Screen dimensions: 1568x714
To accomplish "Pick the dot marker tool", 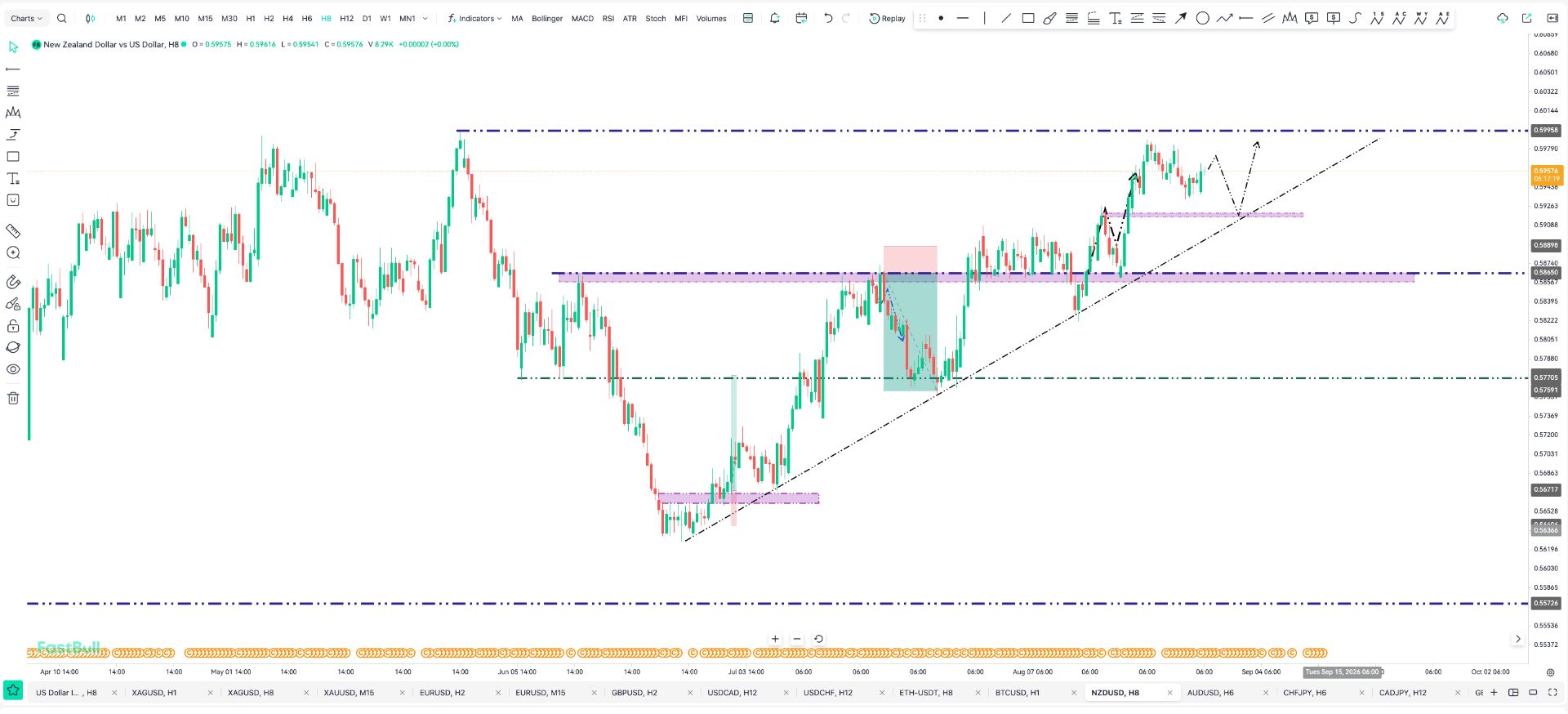I will tap(941, 18).
